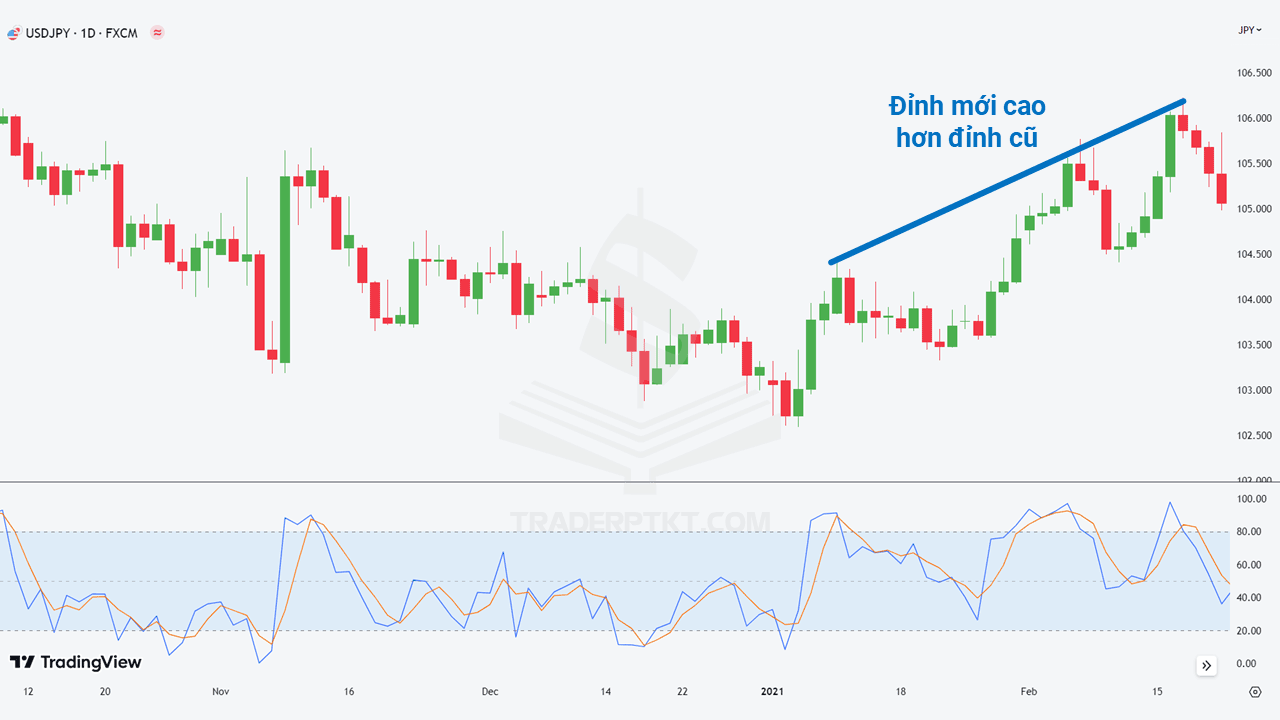
Task: Click the 40.00 stochastic scale label
Action: click(x=1250, y=598)
